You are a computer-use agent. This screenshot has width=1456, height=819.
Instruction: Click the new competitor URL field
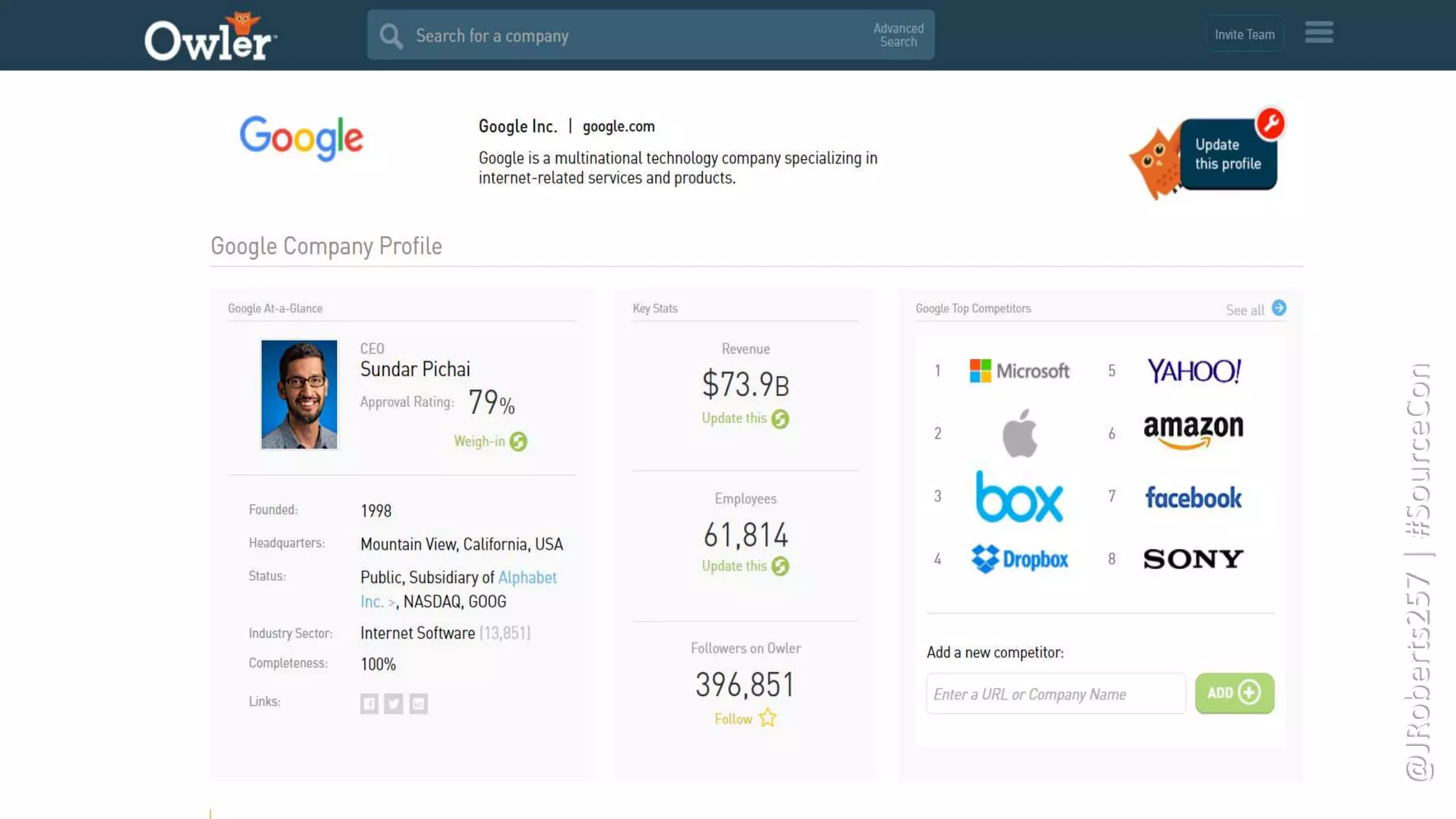coord(1055,694)
